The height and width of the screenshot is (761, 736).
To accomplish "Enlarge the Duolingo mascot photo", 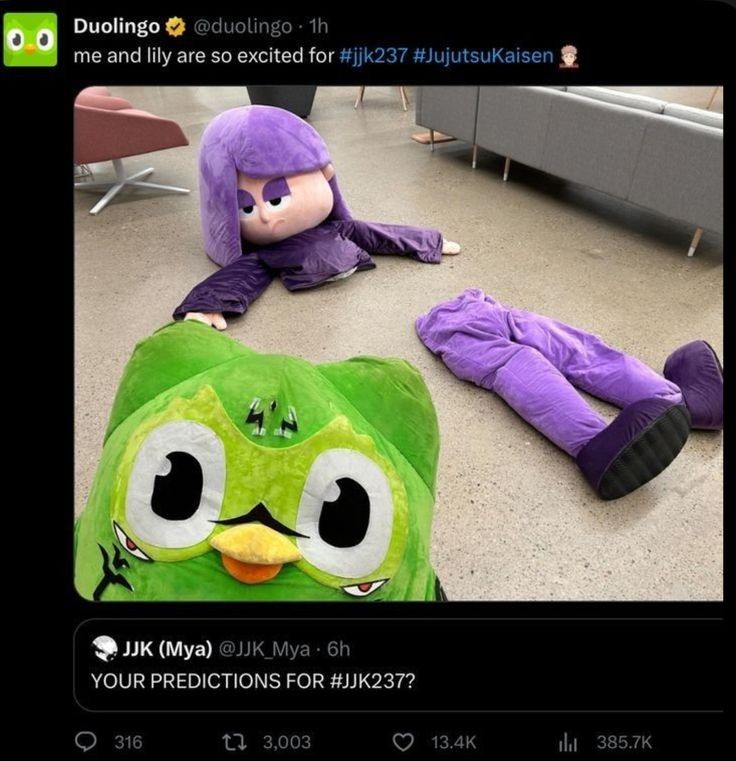I will click(x=398, y=342).
